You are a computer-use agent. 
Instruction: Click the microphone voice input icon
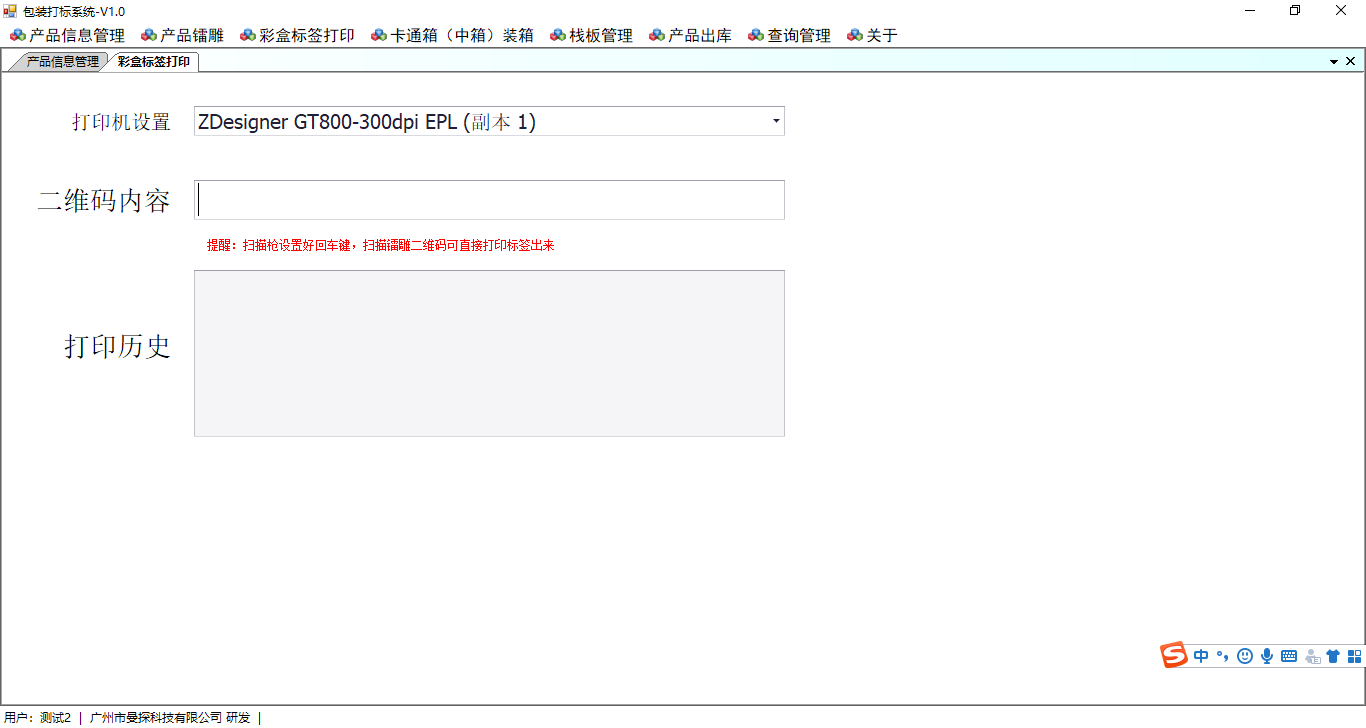click(1267, 656)
